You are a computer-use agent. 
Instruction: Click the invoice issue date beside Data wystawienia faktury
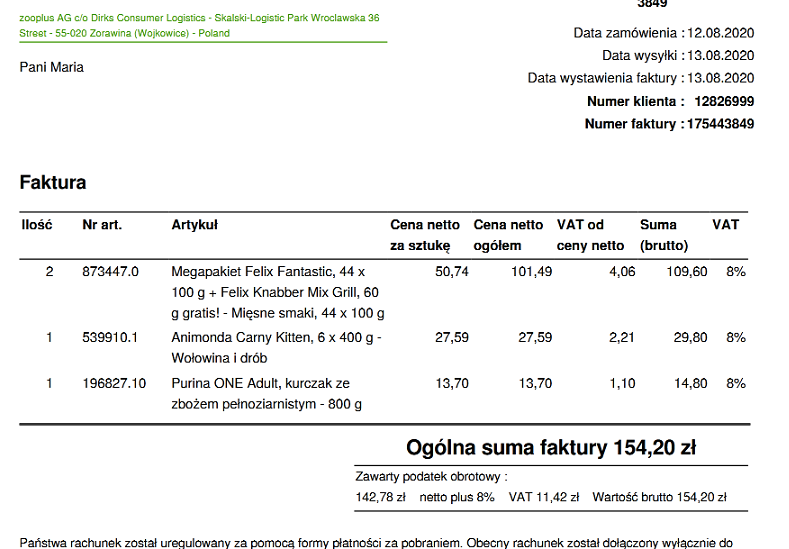(720, 78)
